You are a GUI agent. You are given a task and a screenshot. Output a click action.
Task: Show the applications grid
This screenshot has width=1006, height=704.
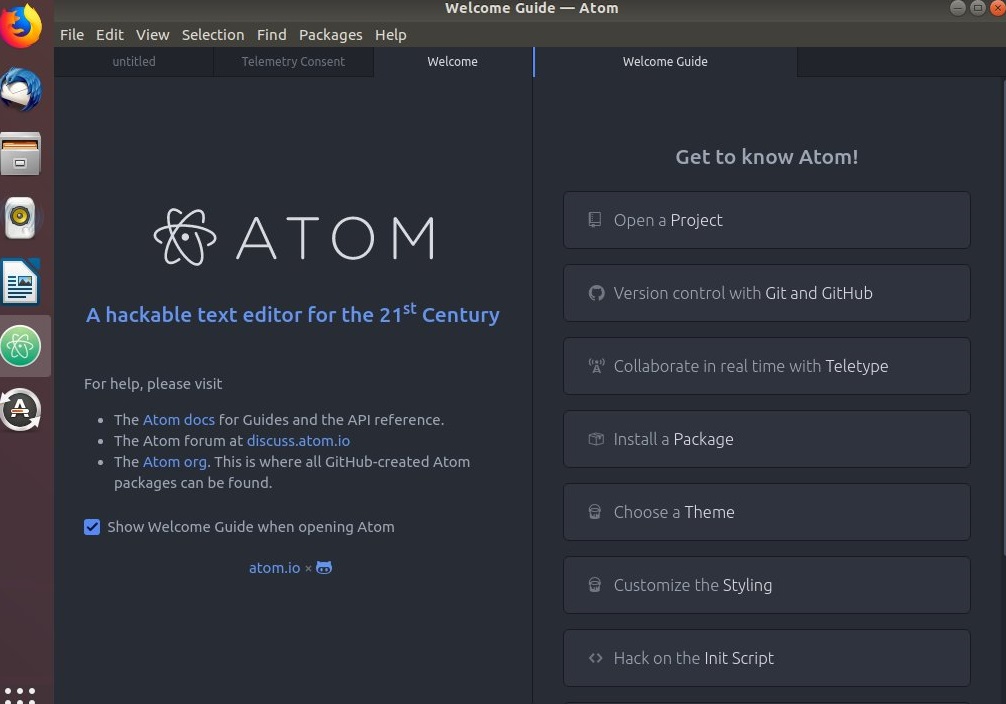pyautogui.click(x=20, y=692)
